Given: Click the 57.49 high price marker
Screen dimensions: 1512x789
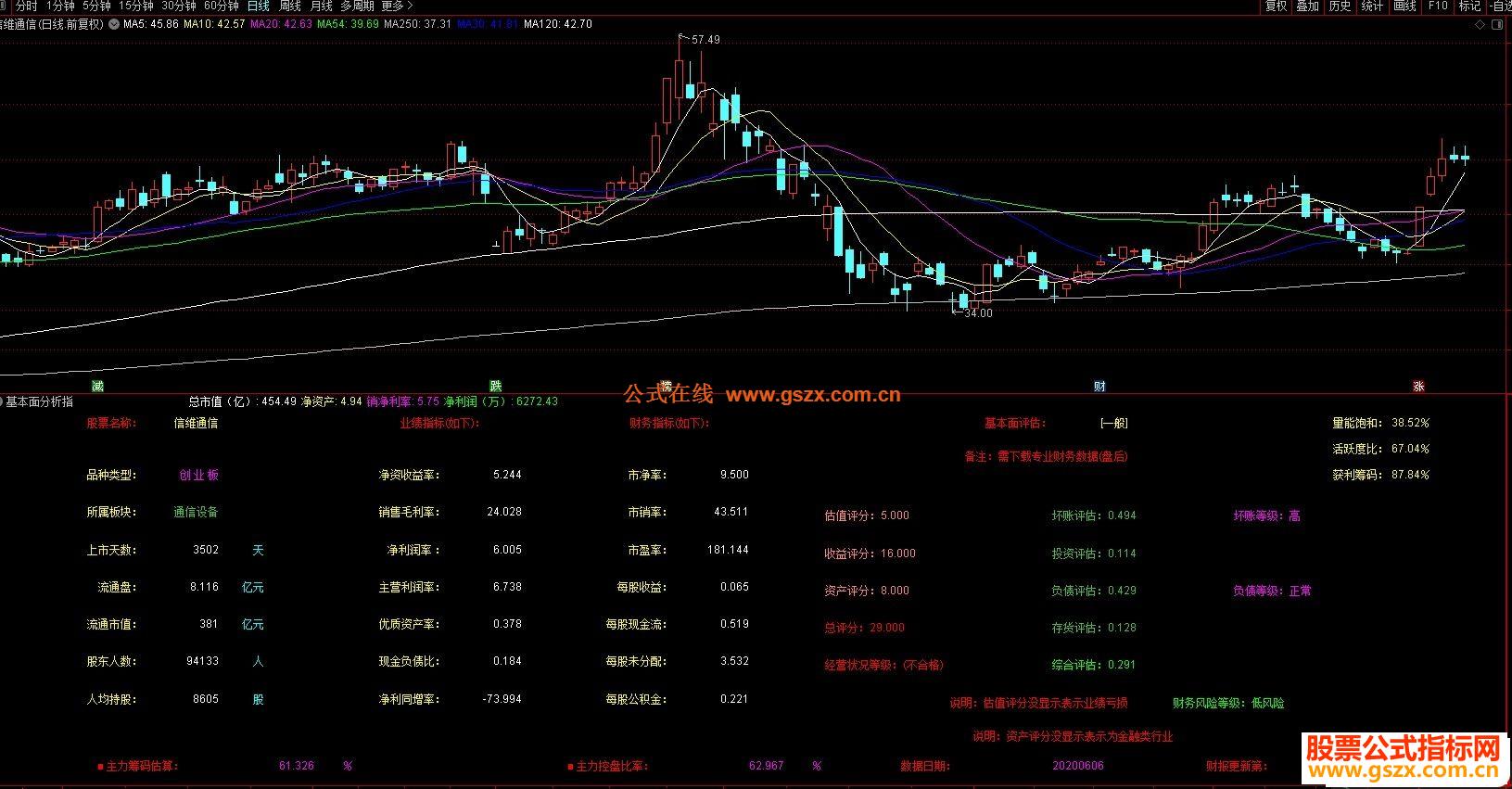Looking at the screenshot, I should point(705,40).
